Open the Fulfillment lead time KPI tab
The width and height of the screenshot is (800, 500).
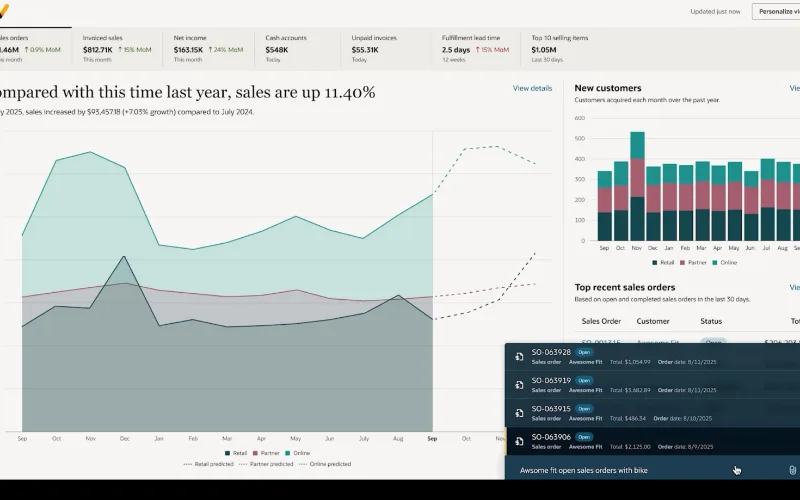(476, 48)
